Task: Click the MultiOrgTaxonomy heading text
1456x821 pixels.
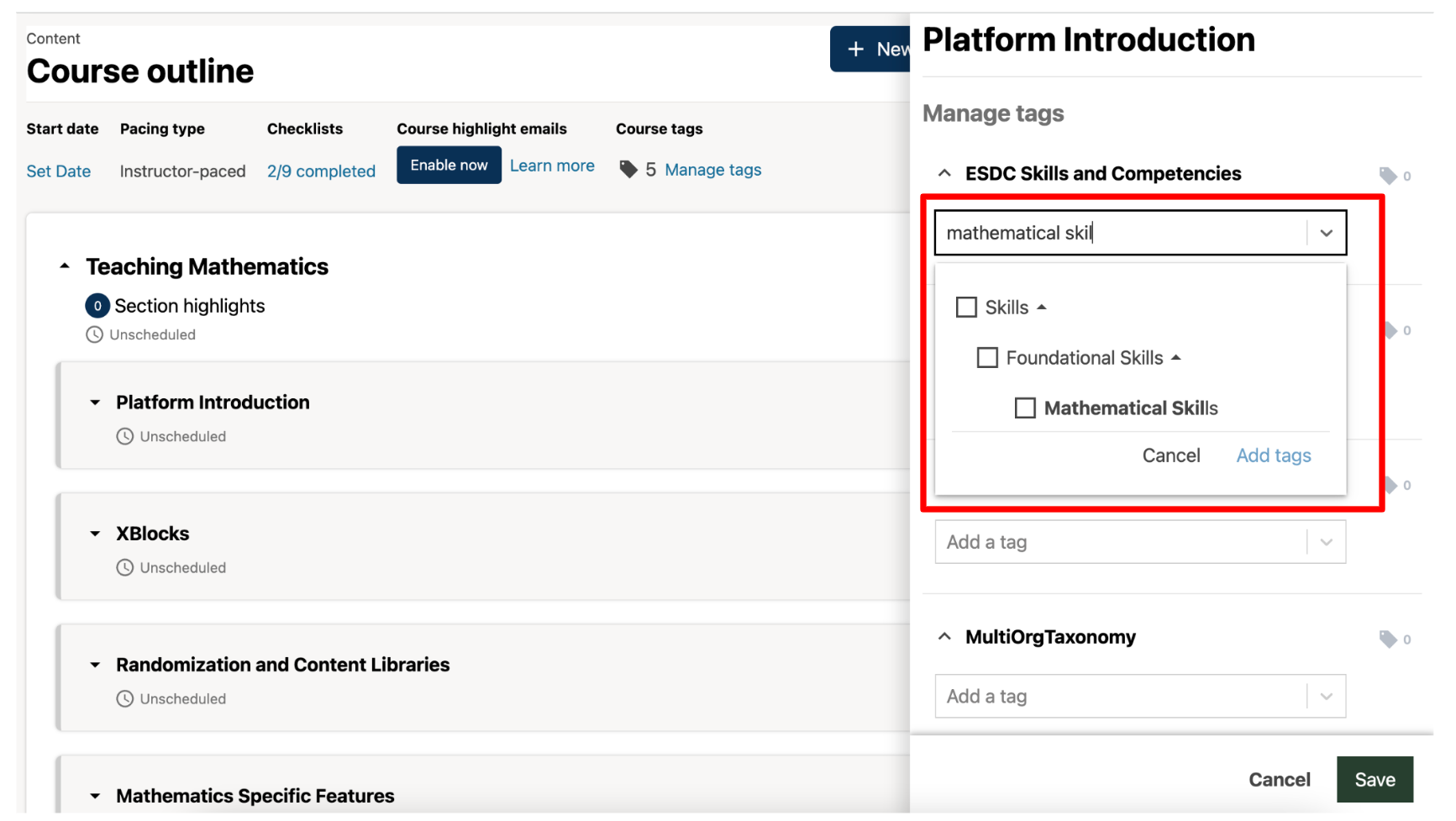Action: pos(1050,637)
